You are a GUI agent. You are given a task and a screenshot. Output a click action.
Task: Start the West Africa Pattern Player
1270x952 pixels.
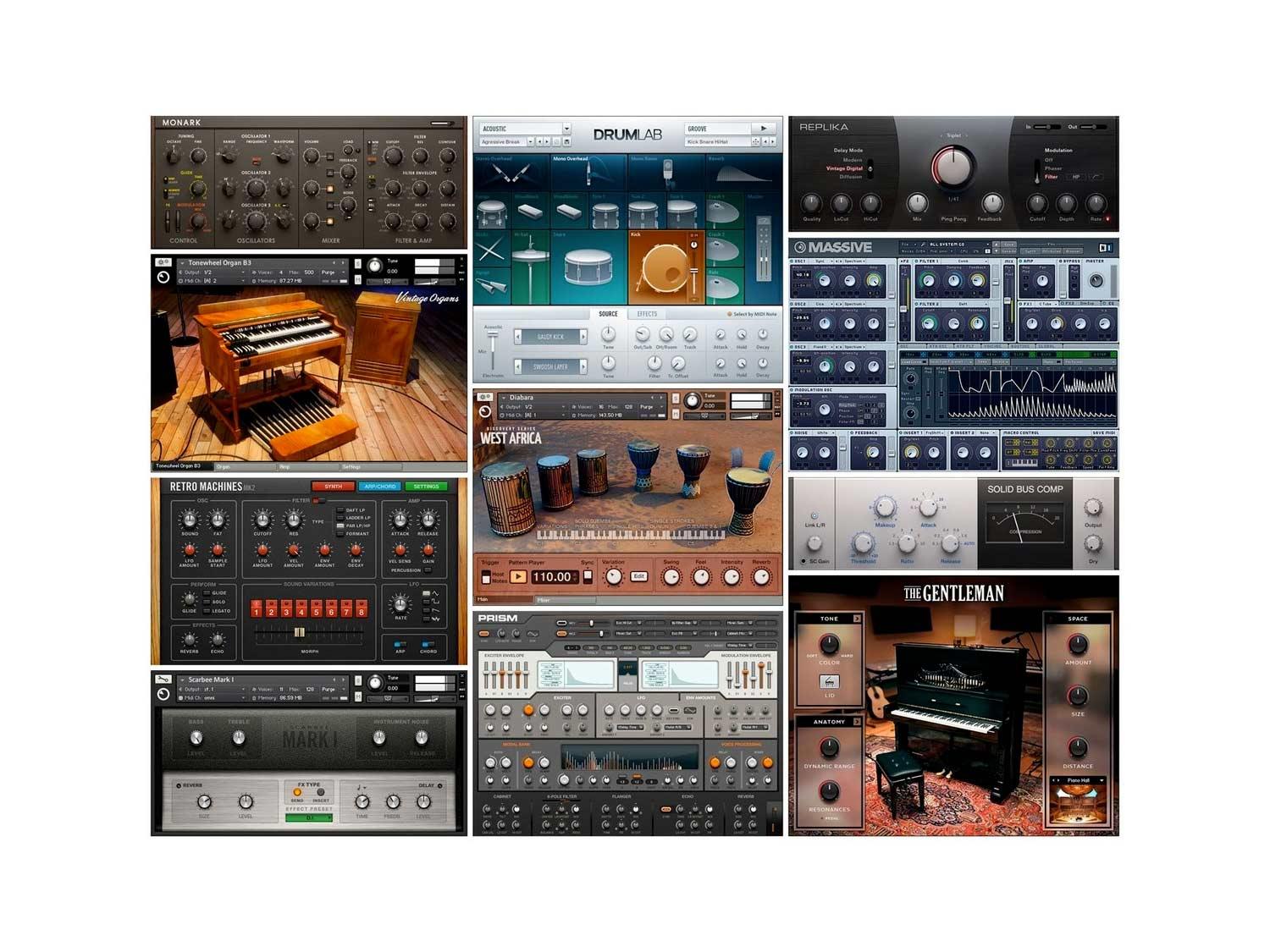click(517, 577)
